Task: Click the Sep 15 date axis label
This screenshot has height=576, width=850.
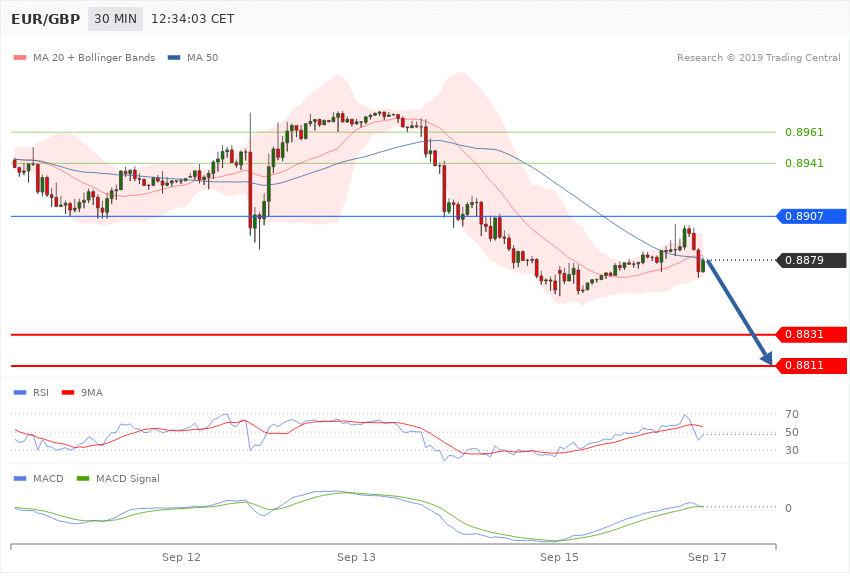Action: [559, 557]
